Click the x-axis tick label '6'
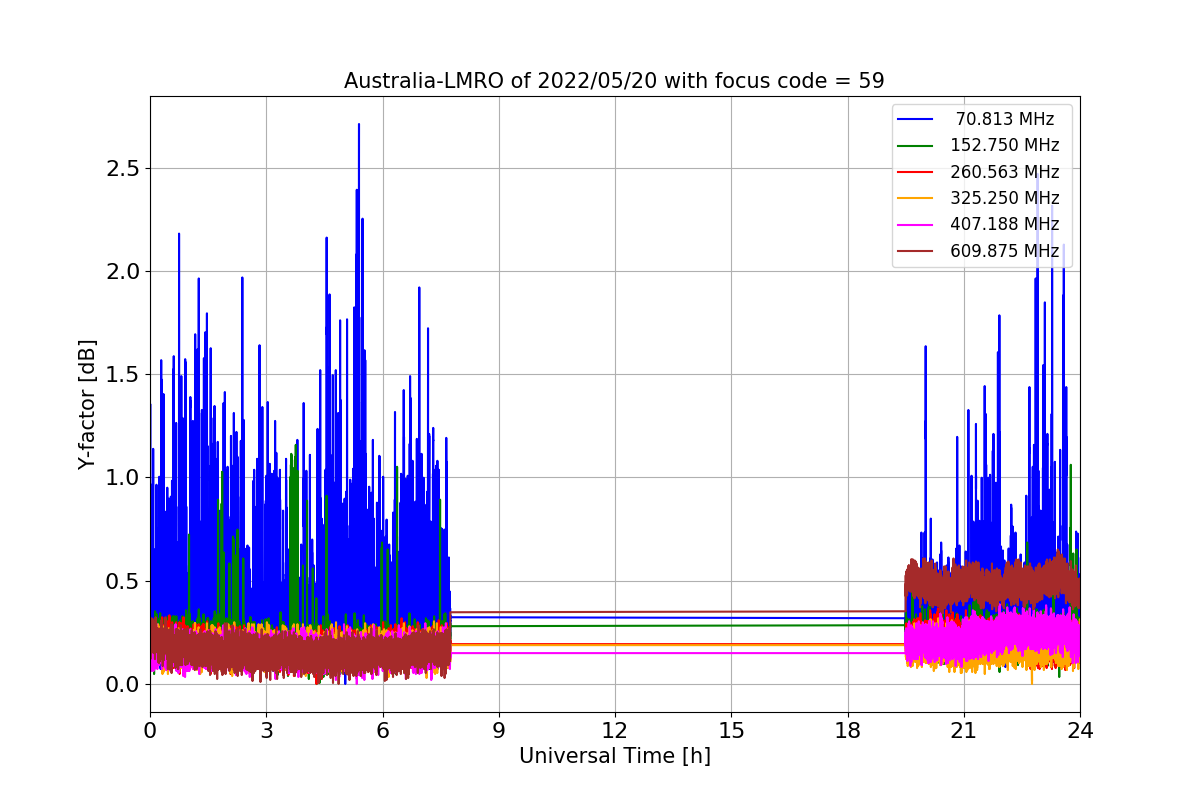Image resolution: width=1200 pixels, height=800 pixels. (x=383, y=730)
